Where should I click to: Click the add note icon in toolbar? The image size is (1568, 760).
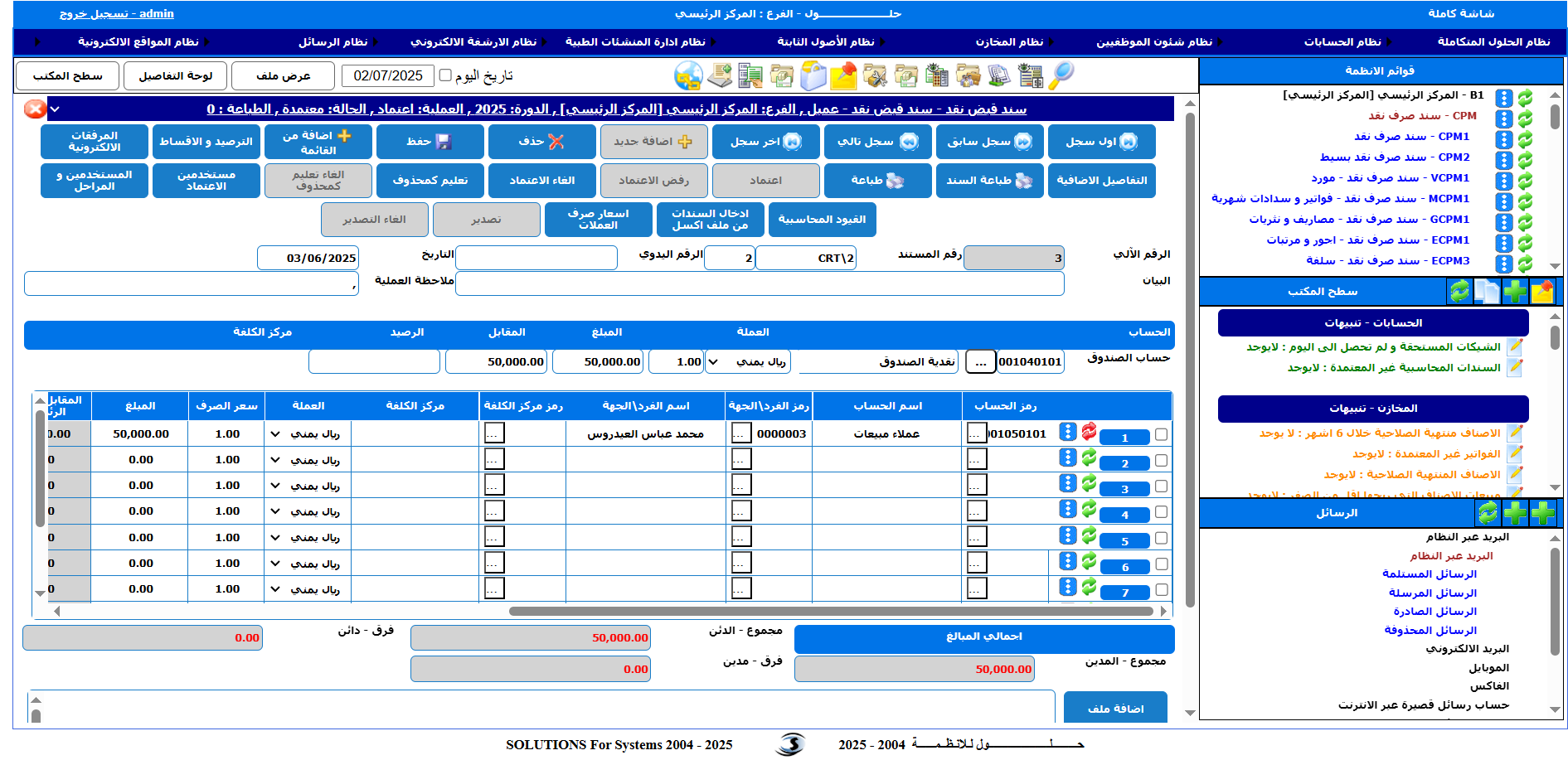pyautogui.click(x=719, y=75)
